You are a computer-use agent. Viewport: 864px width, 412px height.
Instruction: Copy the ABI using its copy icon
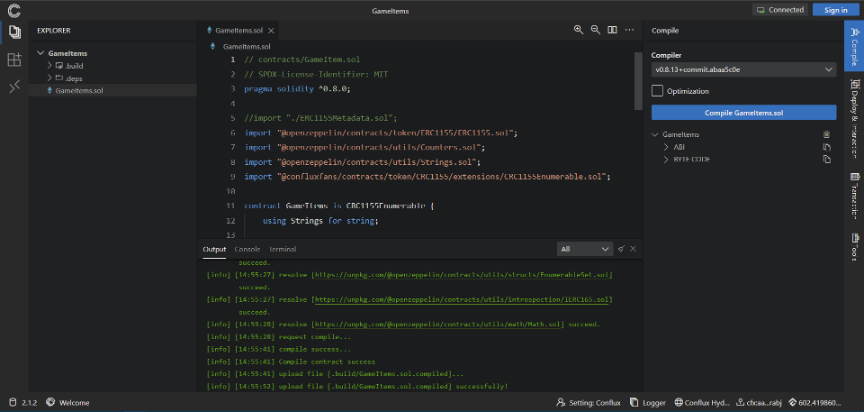click(826, 147)
